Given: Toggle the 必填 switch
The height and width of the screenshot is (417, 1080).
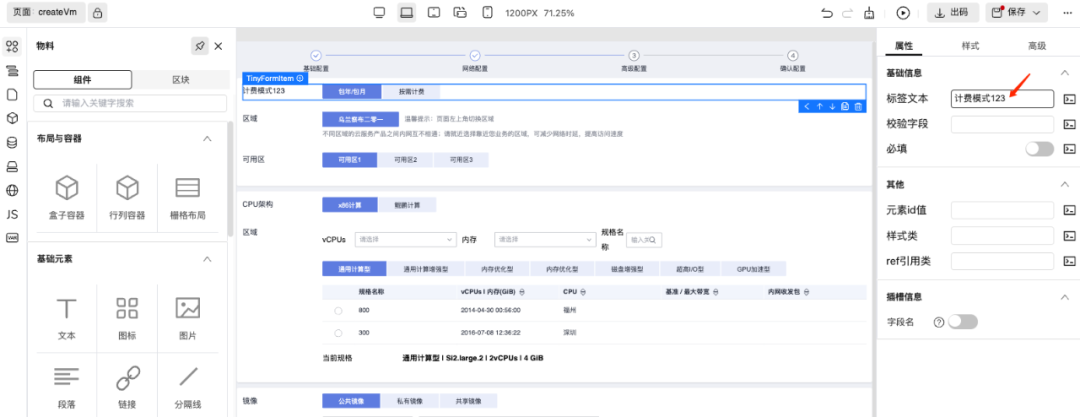Looking at the screenshot, I should [x=1039, y=149].
